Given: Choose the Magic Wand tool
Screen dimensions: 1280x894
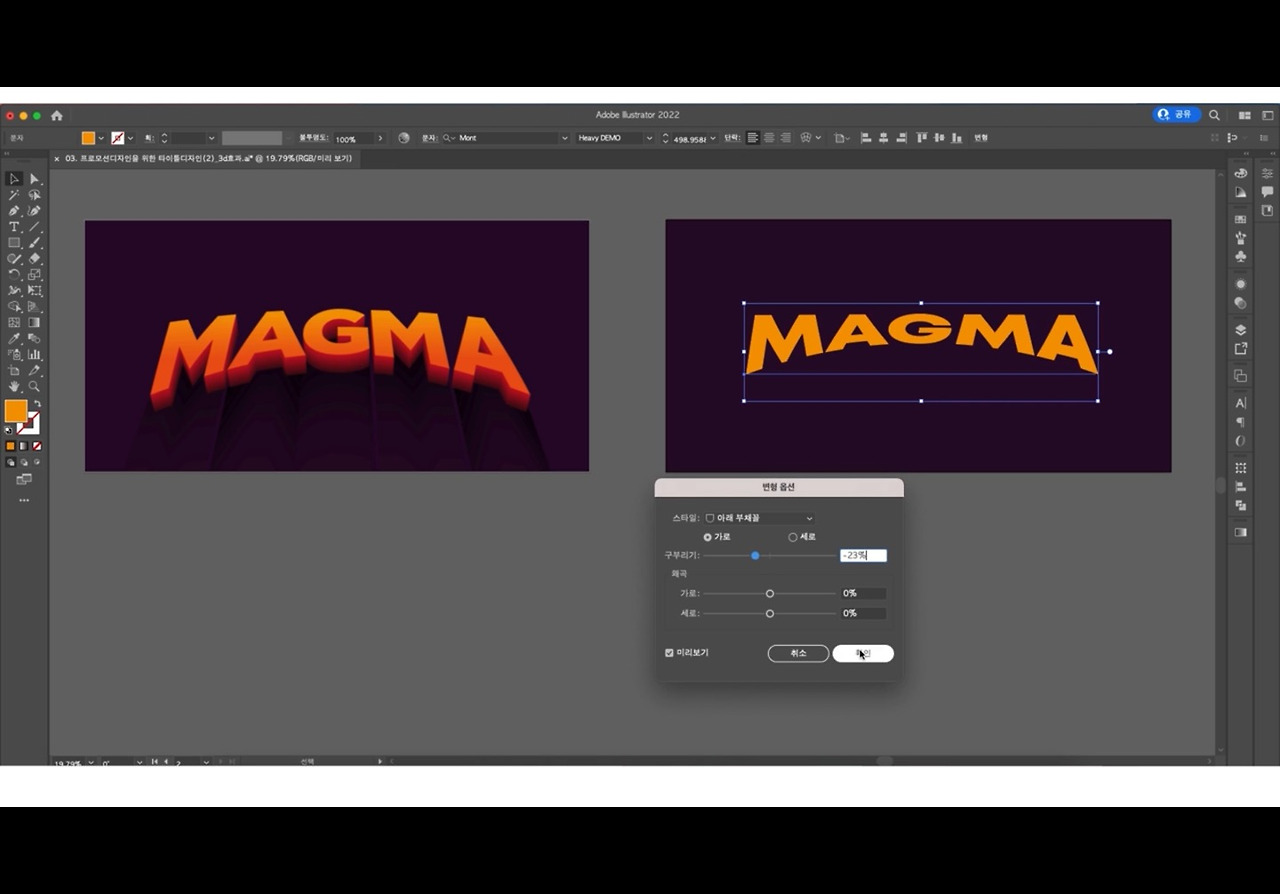Looking at the screenshot, I should [x=14, y=195].
